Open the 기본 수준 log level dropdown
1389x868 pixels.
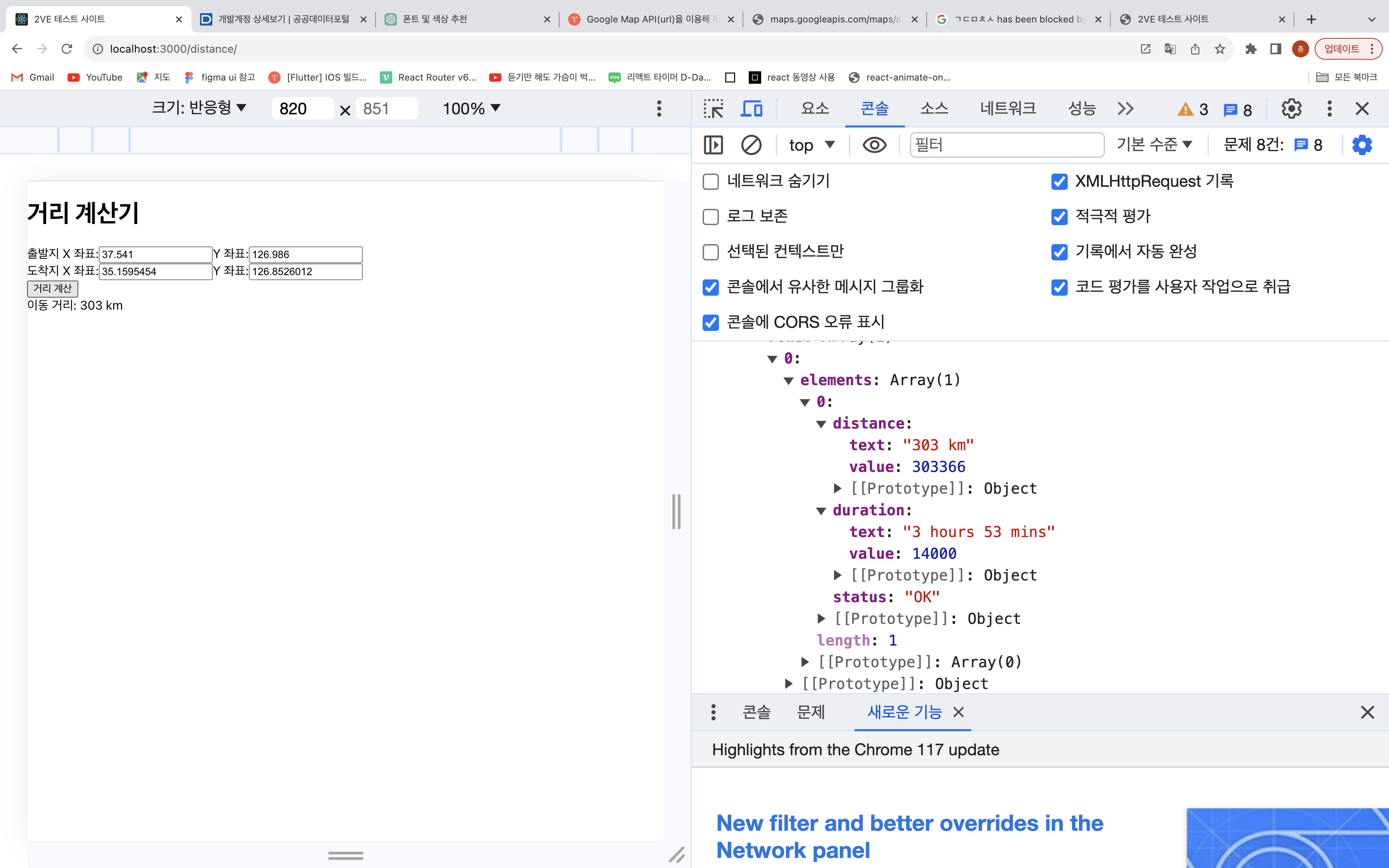point(1154,145)
